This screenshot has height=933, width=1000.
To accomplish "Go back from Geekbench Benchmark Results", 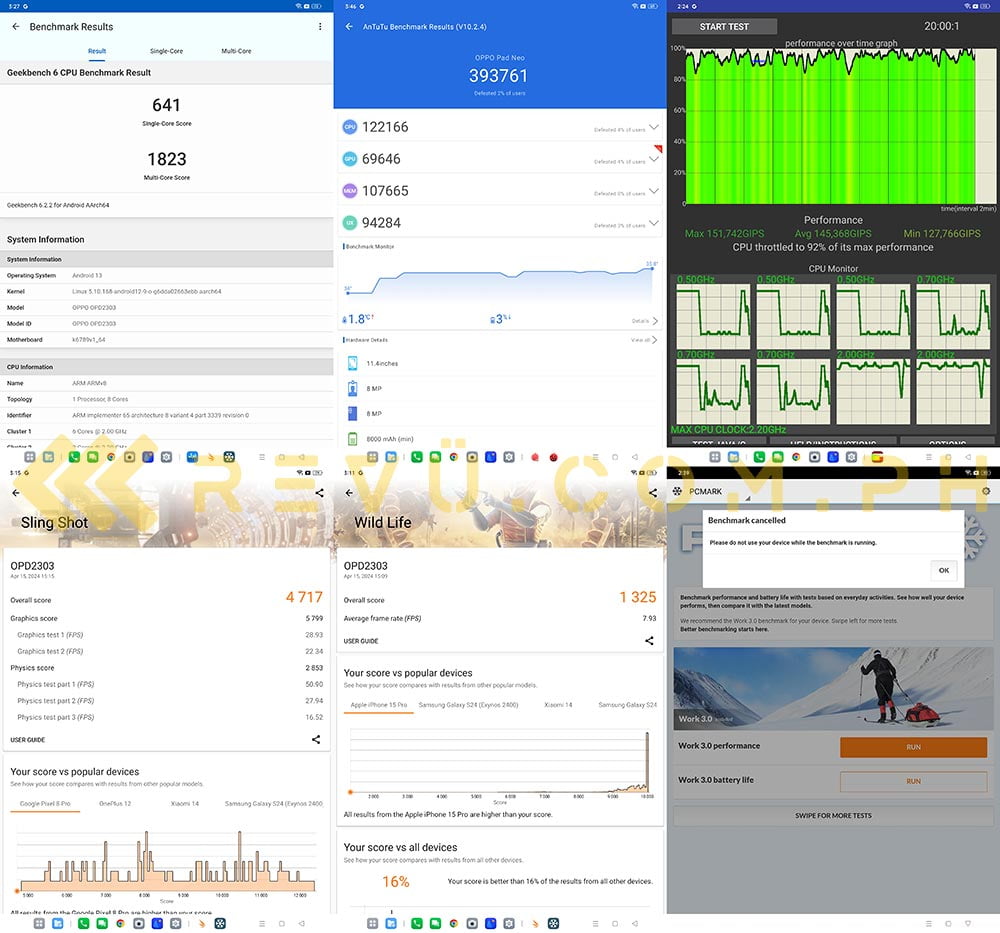I will click(16, 27).
